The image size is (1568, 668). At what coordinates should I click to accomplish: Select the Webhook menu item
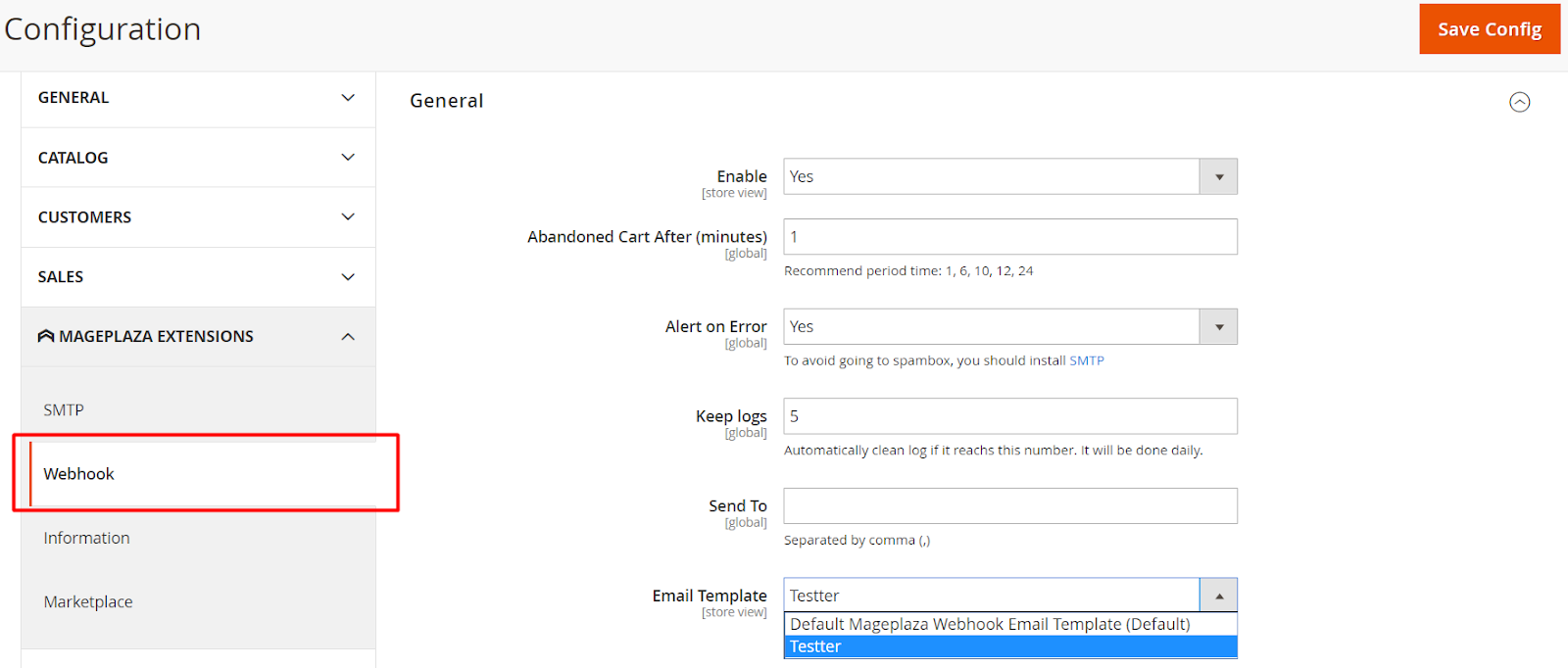[79, 474]
